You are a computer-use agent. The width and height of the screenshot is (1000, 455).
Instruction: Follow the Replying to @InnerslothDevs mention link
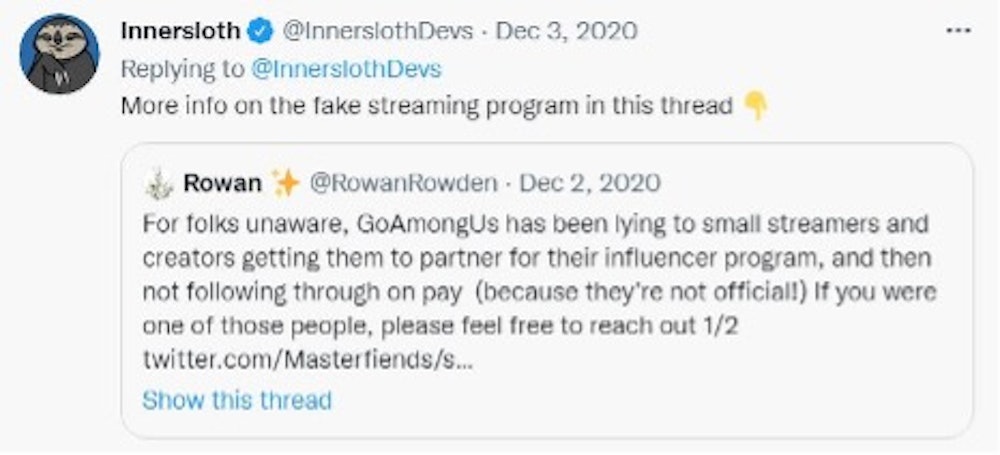pos(346,69)
